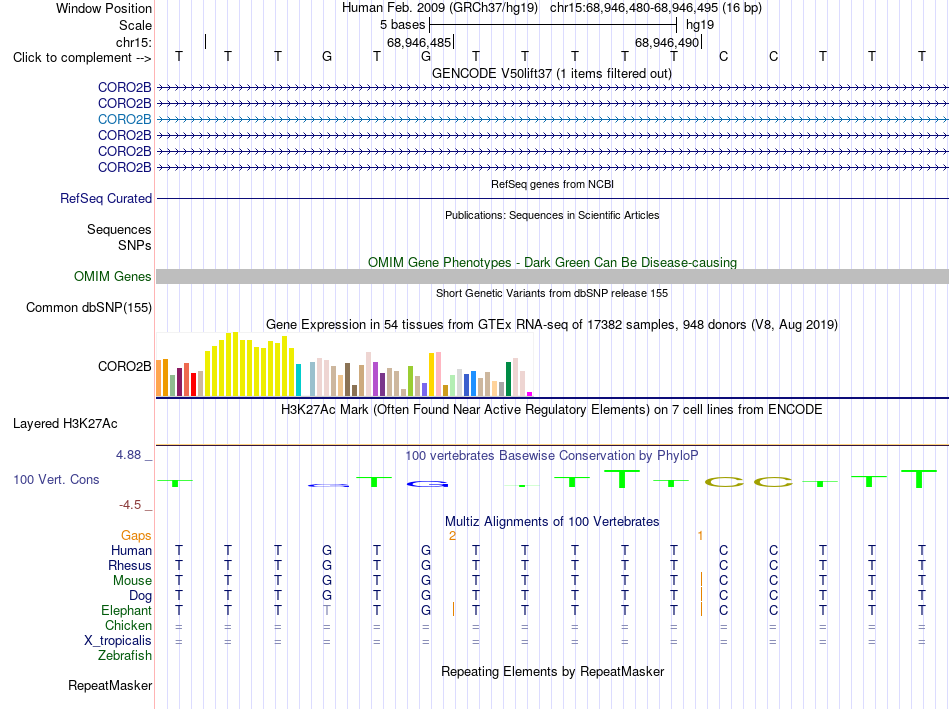Click the hg19 label next to the scale bar
Viewport: 950px width, 709px height.
[x=700, y=25]
